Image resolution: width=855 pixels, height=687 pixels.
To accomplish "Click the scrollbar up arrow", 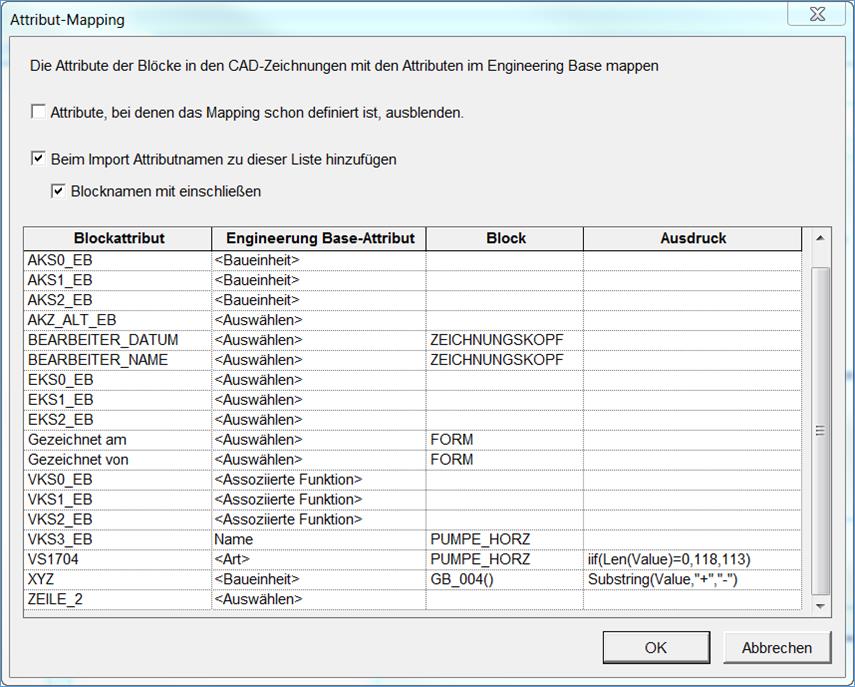I will pos(820,238).
